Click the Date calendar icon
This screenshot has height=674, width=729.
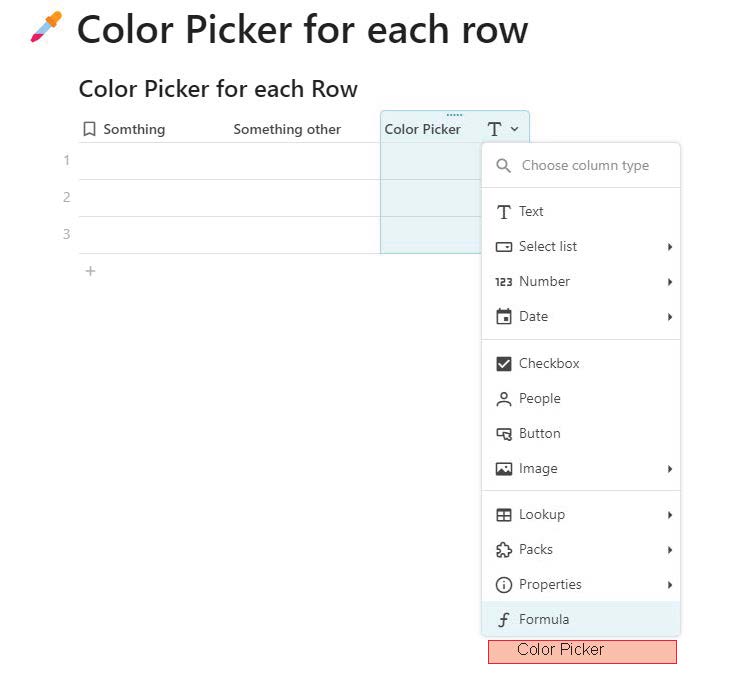click(504, 317)
